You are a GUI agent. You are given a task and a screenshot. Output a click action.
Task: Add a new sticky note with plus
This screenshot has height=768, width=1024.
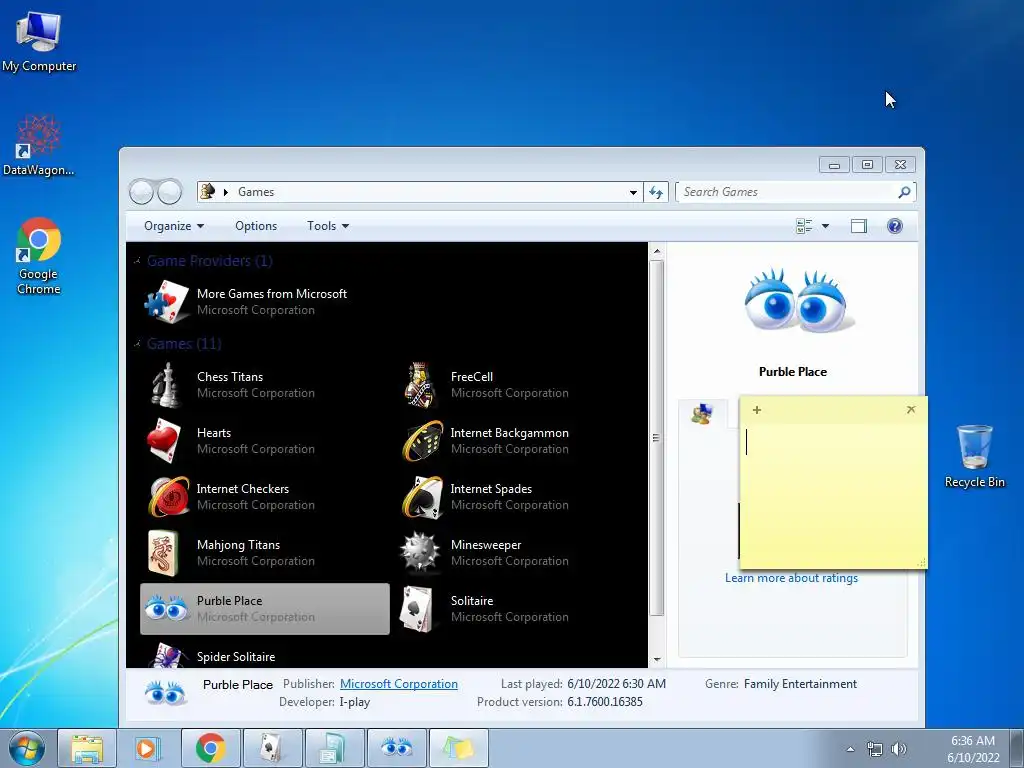coord(757,410)
